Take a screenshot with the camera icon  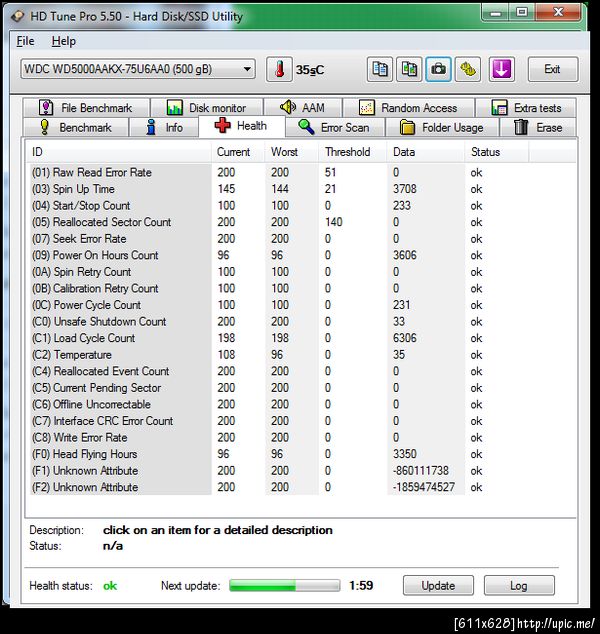tap(438, 70)
